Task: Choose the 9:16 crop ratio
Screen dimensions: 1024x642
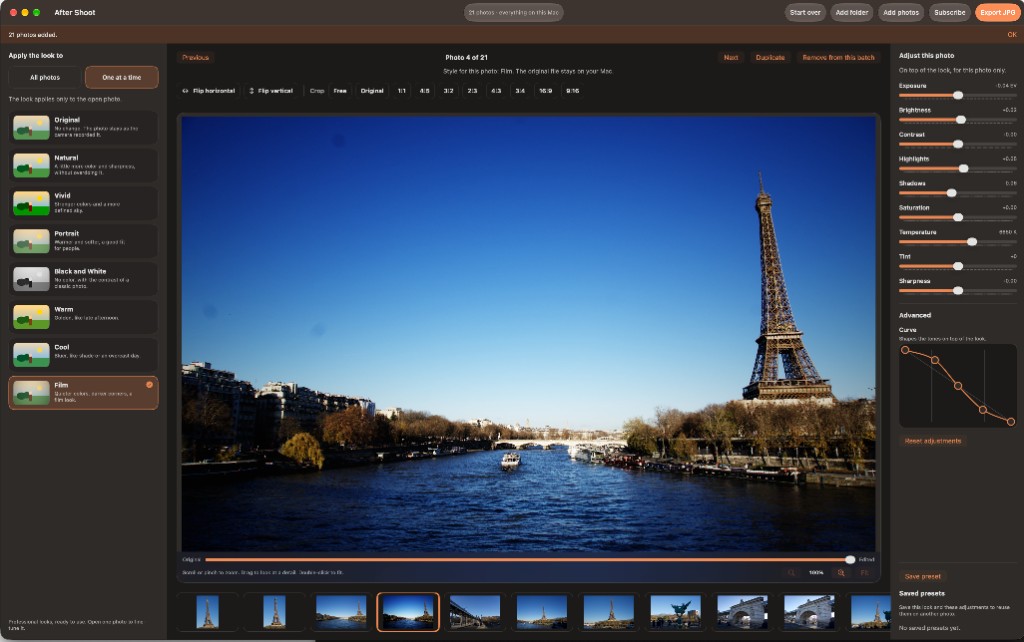Action: [573, 91]
